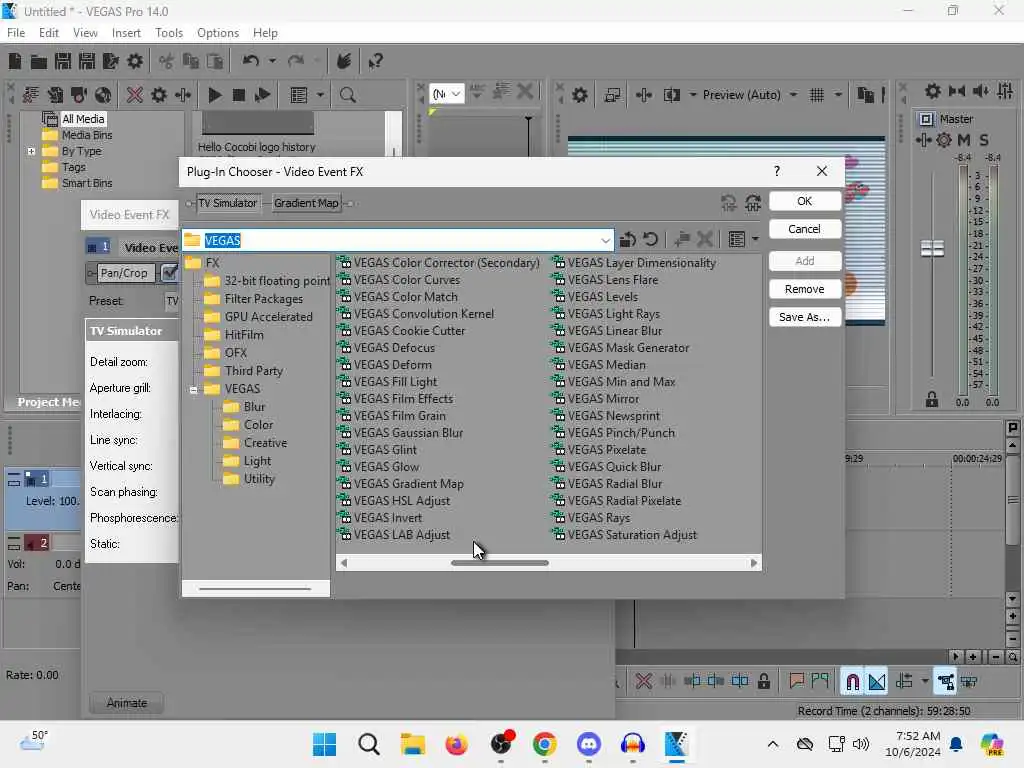Select VEGAS Lens Flare plug-in
Screen dimensions: 1024x768
pyautogui.click(x=613, y=280)
